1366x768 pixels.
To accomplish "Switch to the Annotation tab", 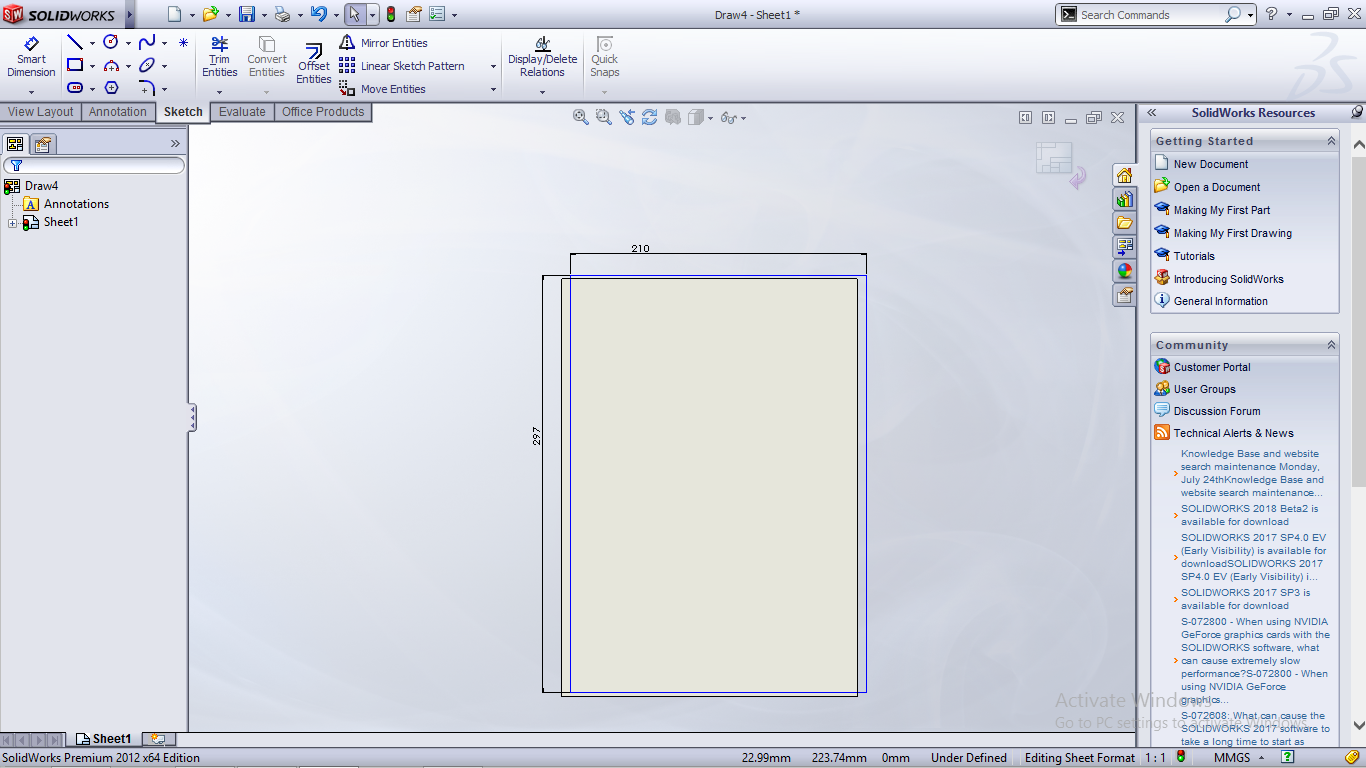I will click(x=118, y=112).
